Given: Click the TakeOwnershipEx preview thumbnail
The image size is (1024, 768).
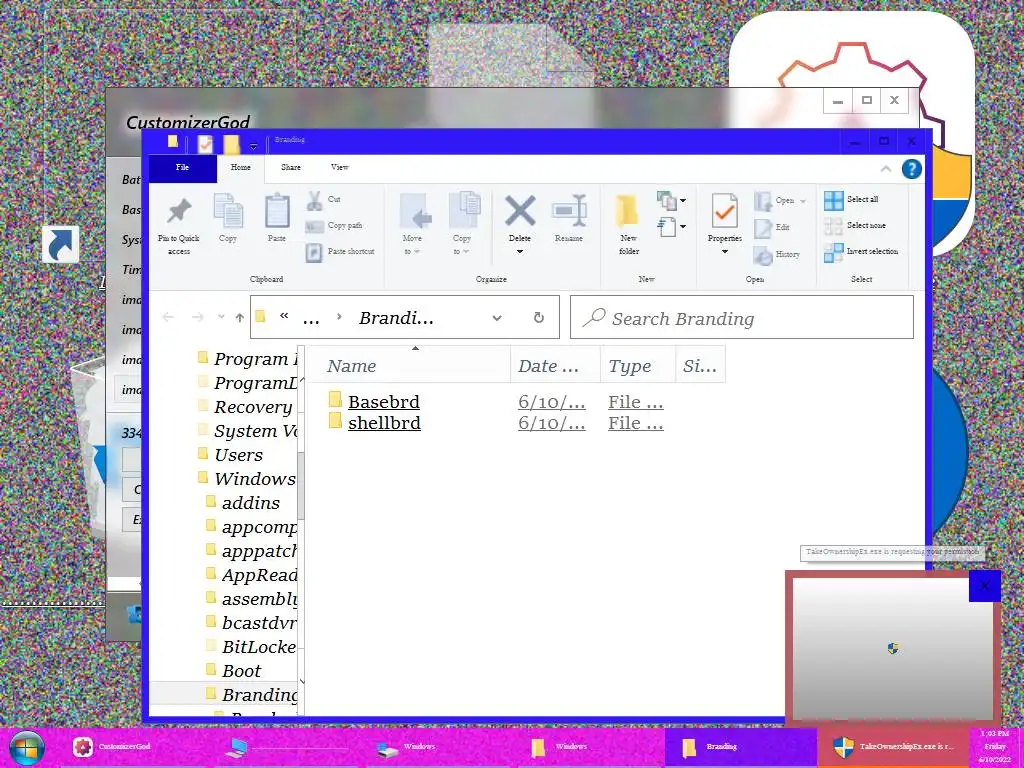Looking at the screenshot, I should click(893, 648).
